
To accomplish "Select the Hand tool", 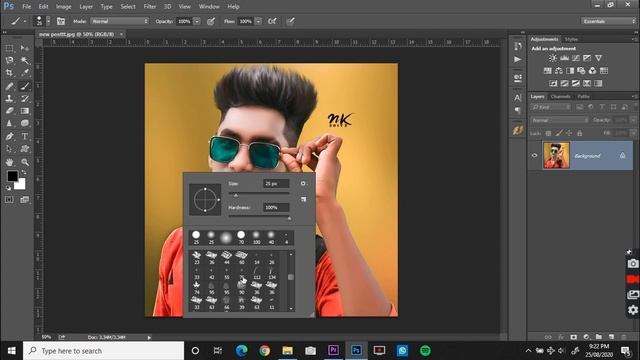I will [9, 162].
